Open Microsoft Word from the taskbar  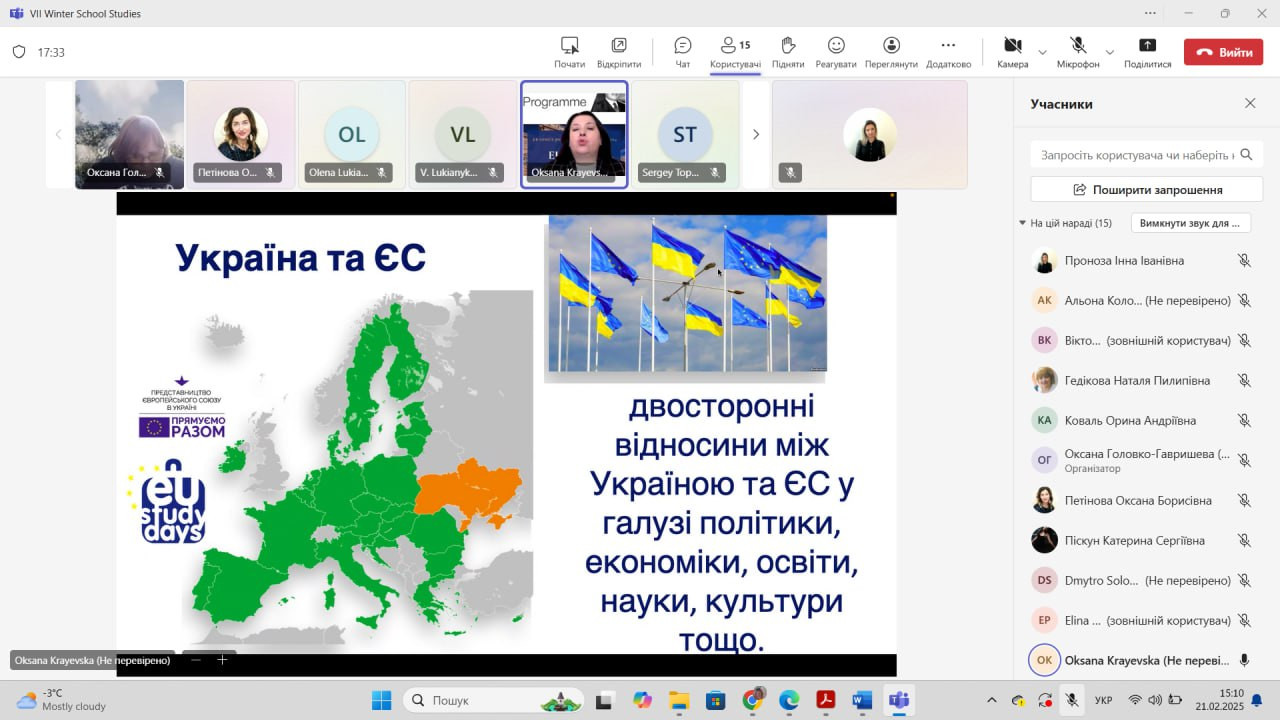click(x=862, y=700)
